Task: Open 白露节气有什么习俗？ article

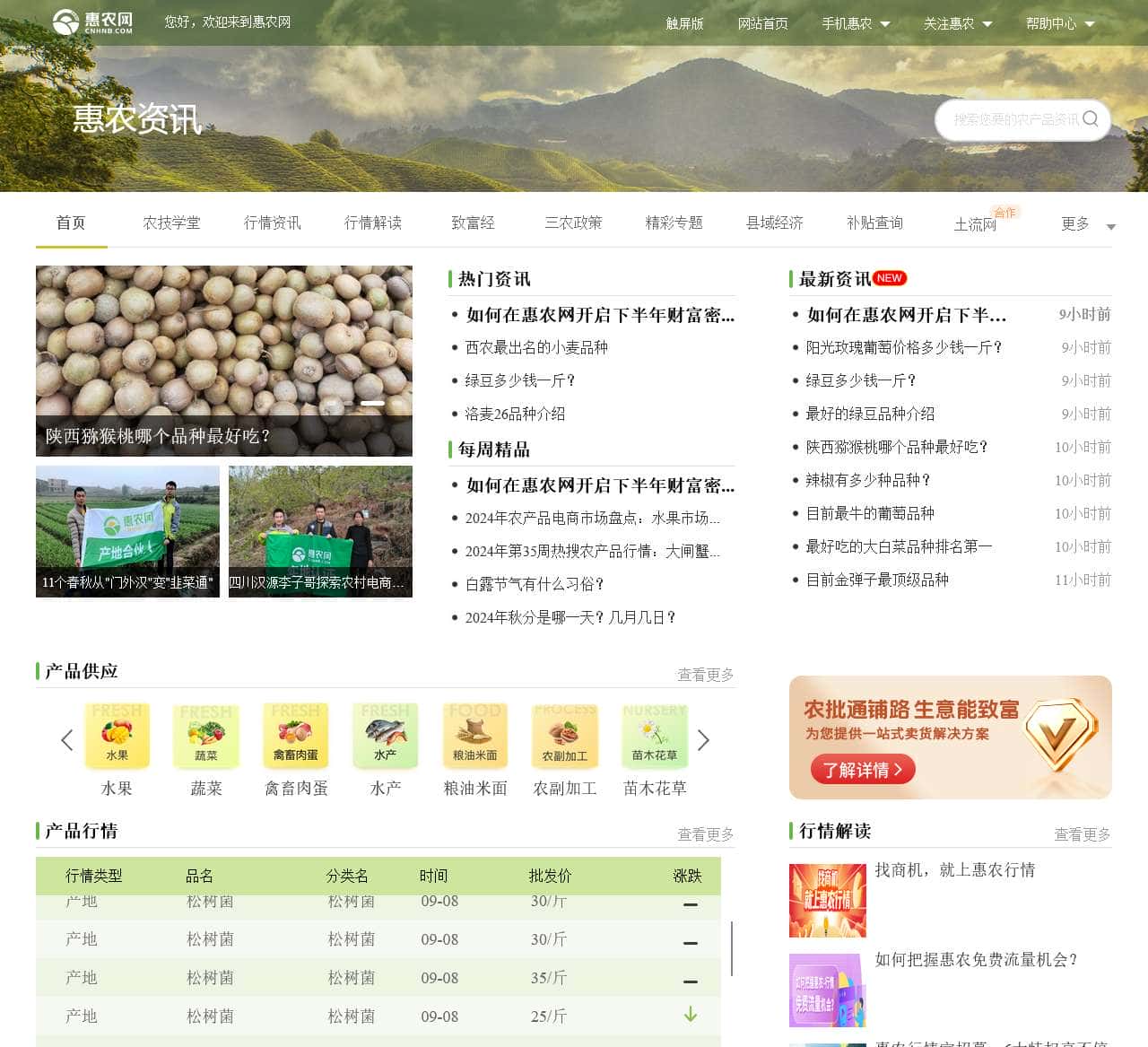Action: 535,584
